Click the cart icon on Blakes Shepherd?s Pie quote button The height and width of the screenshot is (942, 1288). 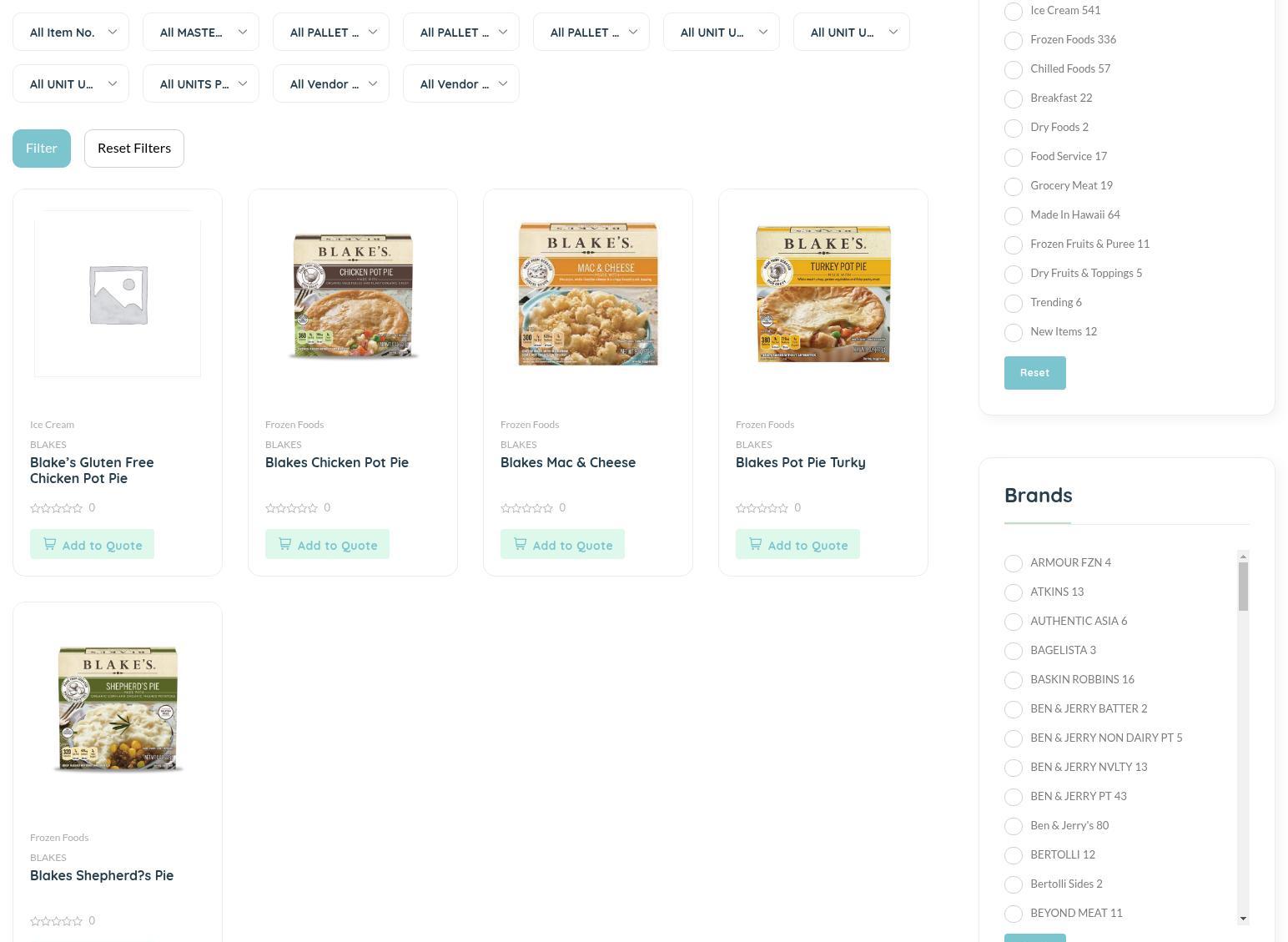49,940
